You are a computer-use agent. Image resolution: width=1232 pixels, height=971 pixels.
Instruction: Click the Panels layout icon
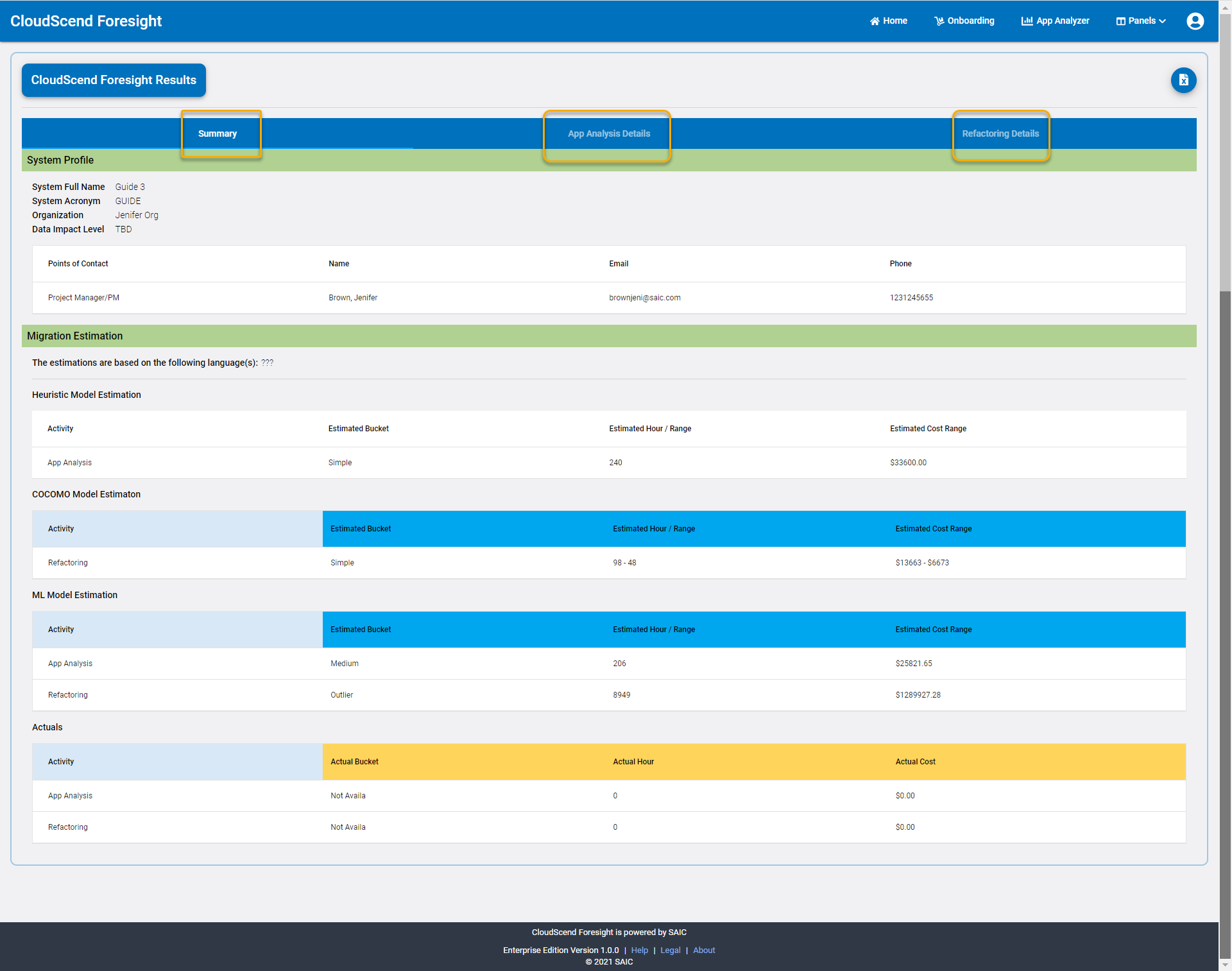click(x=1120, y=21)
